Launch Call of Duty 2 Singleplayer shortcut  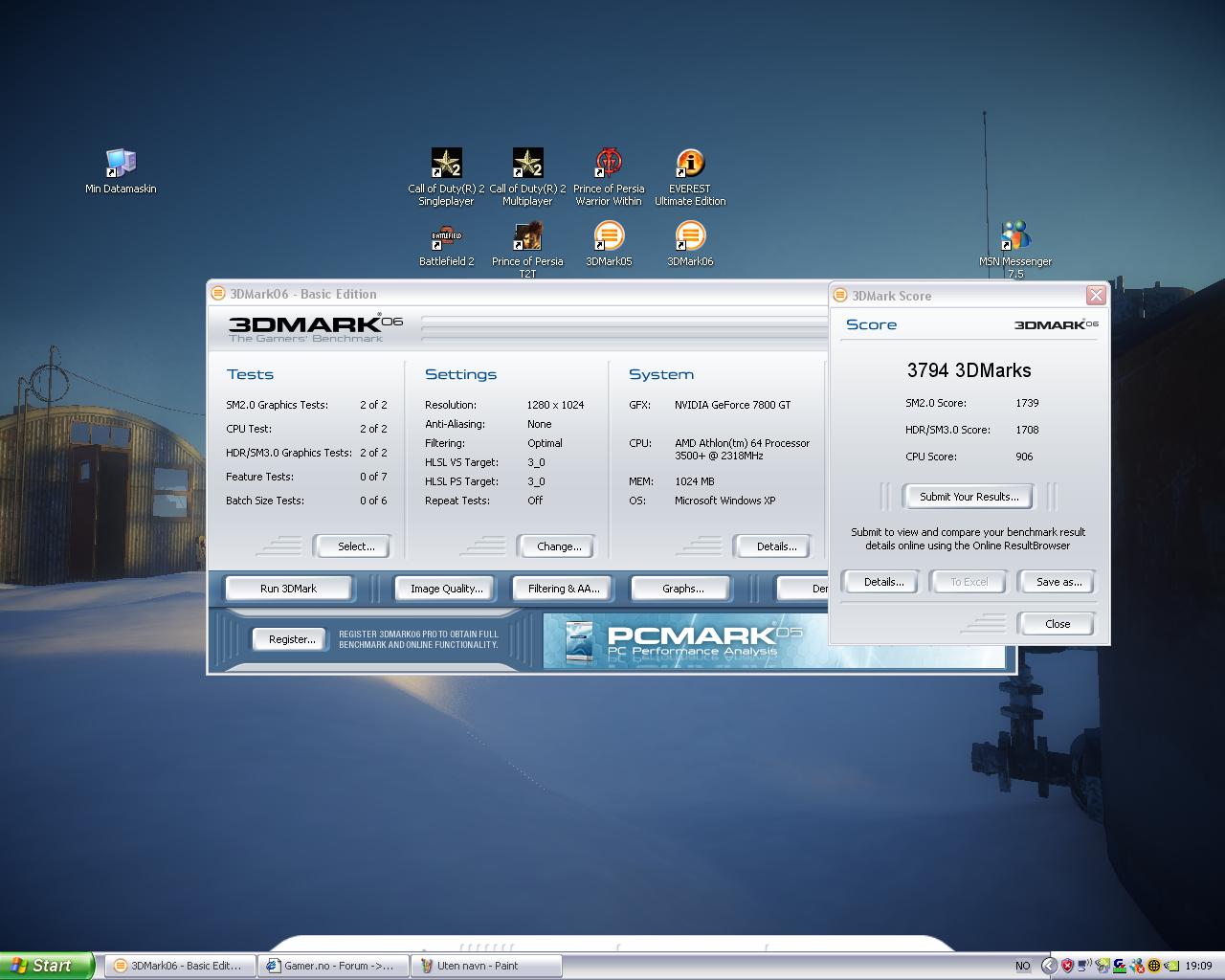[x=446, y=177]
